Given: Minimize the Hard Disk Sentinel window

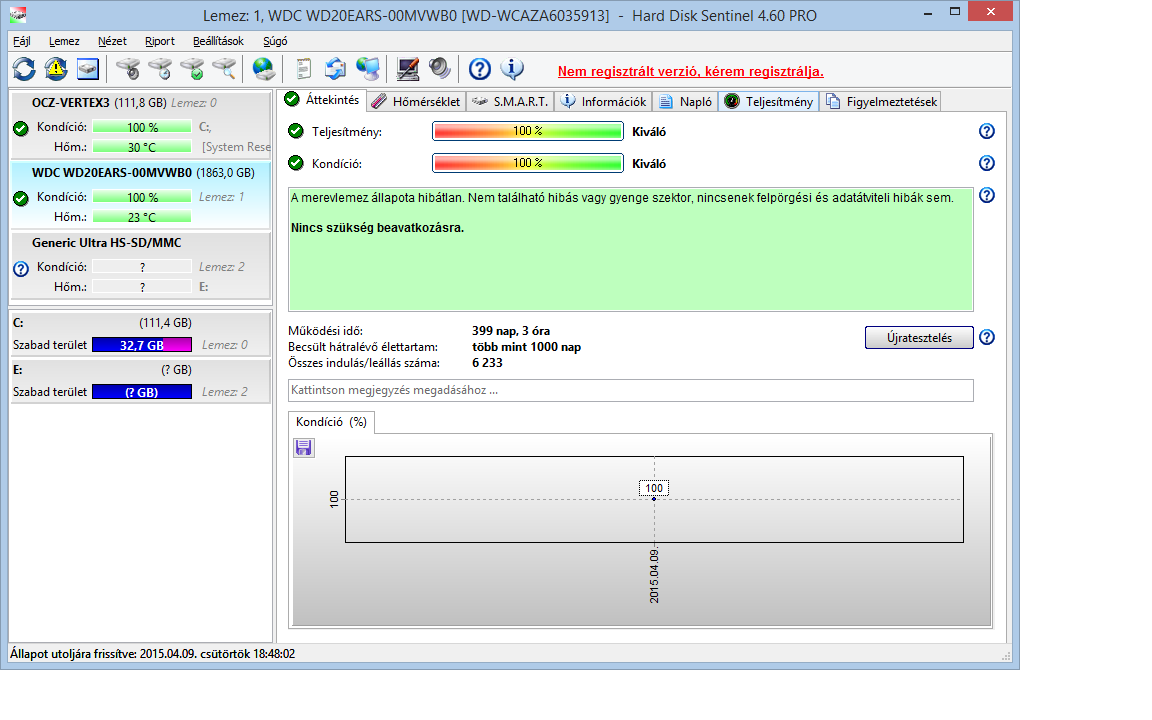Looking at the screenshot, I should (928, 12).
